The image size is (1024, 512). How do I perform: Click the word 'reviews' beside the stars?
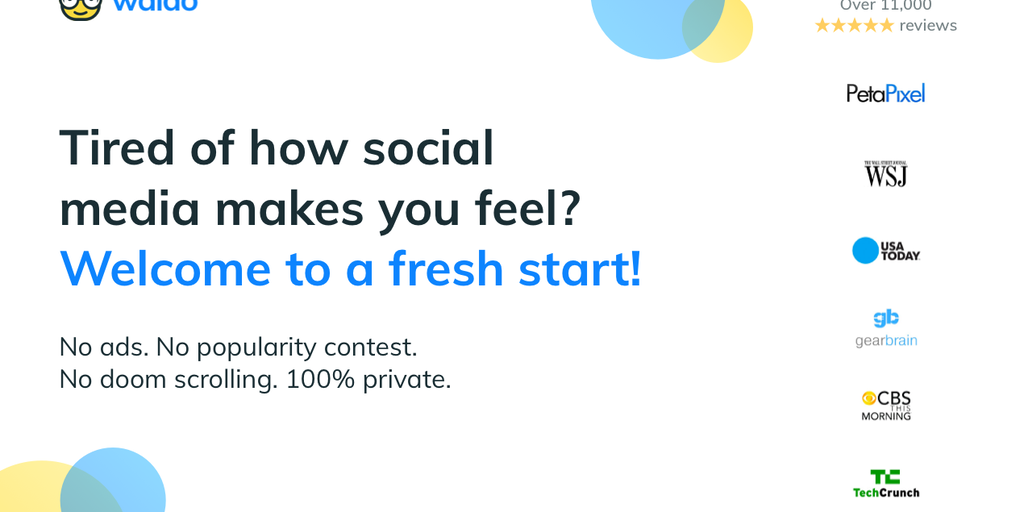[928, 26]
